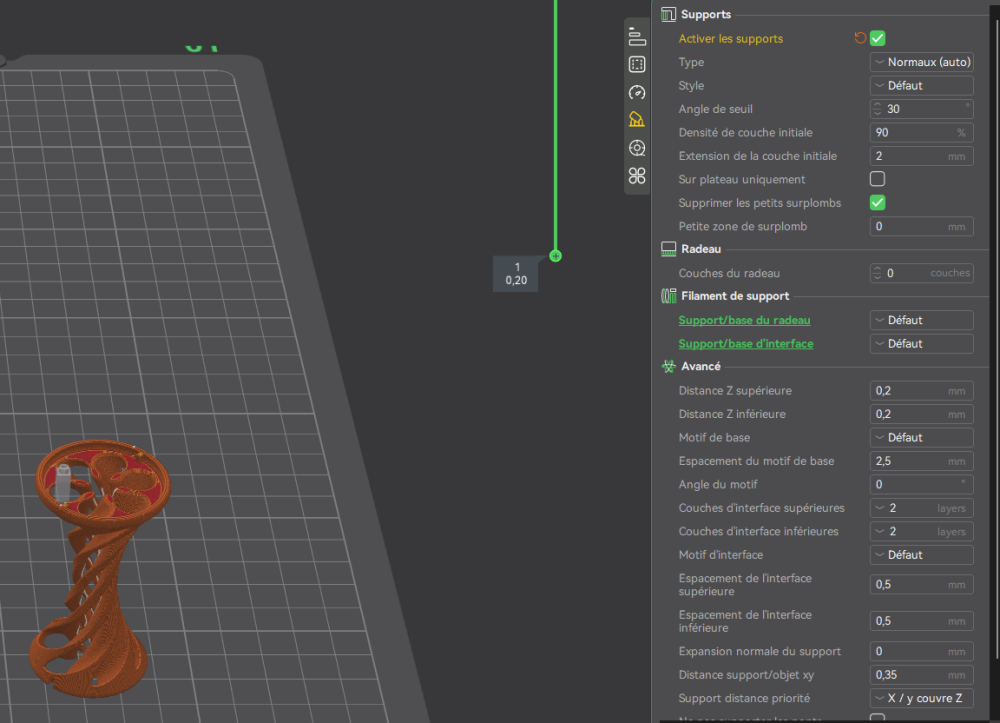Click the 'Support/base du radeau' green link

click(x=744, y=320)
